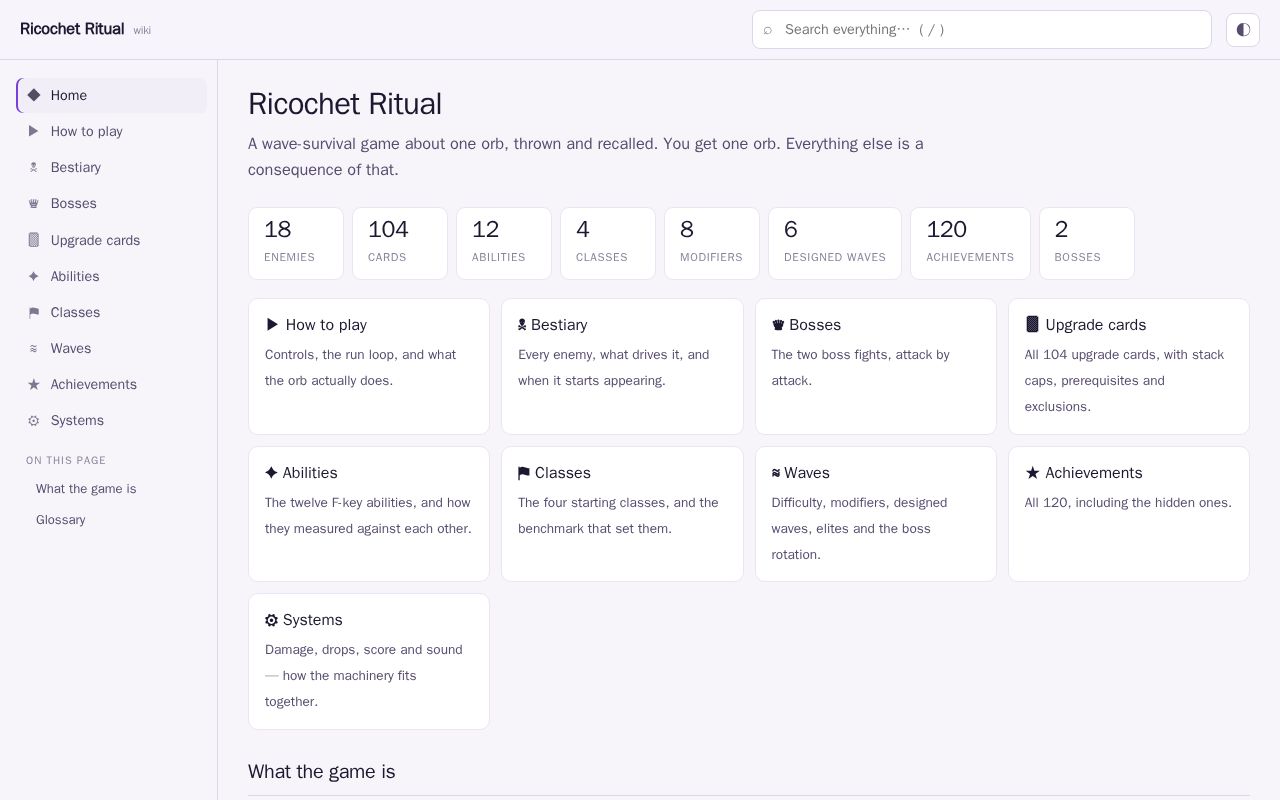Navigate to Abilities in sidebar
Screen dimensions: 1280x800
click(x=112, y=276)
